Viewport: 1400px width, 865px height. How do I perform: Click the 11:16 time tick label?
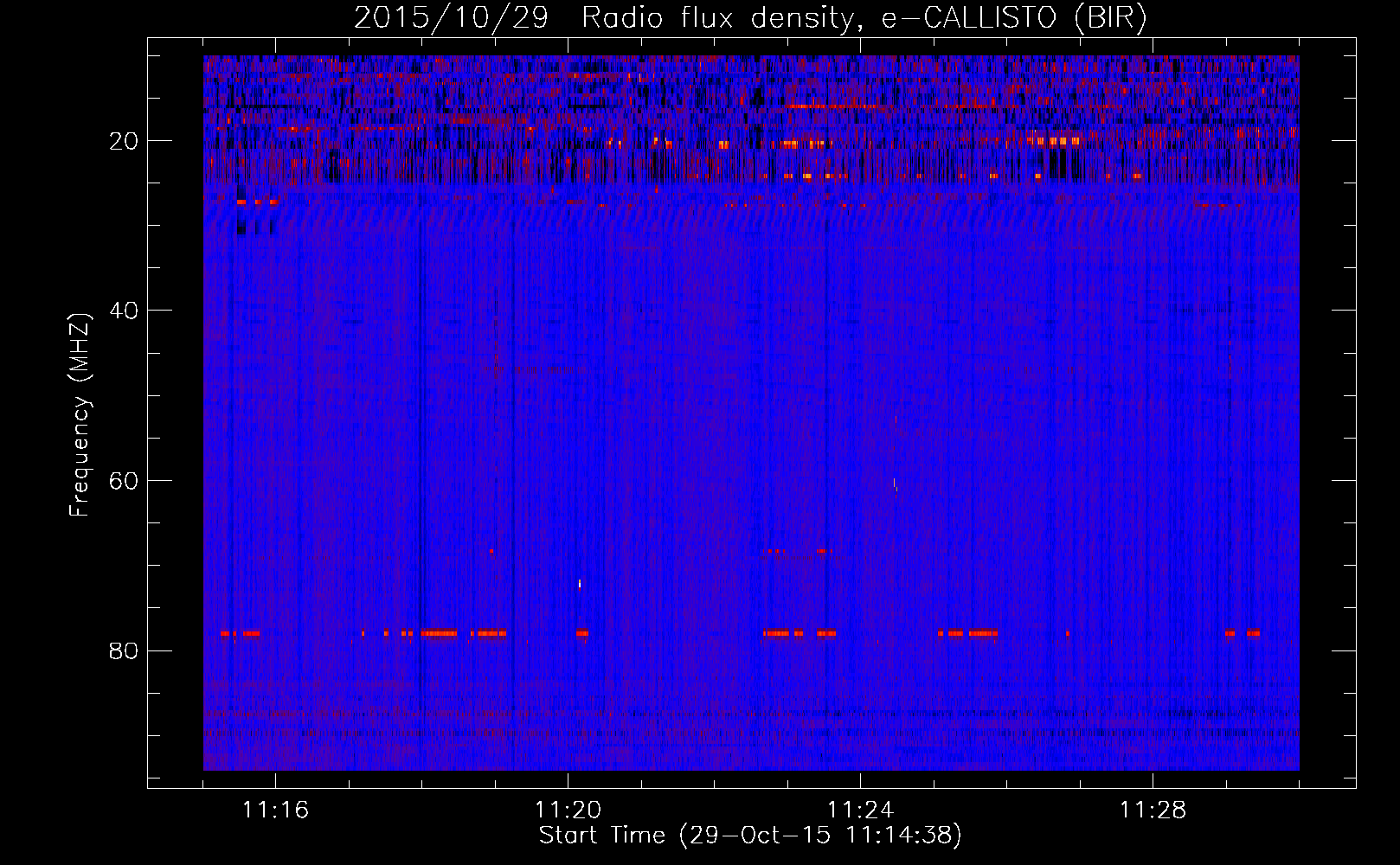pyautogui.click(x=275, y=811)
